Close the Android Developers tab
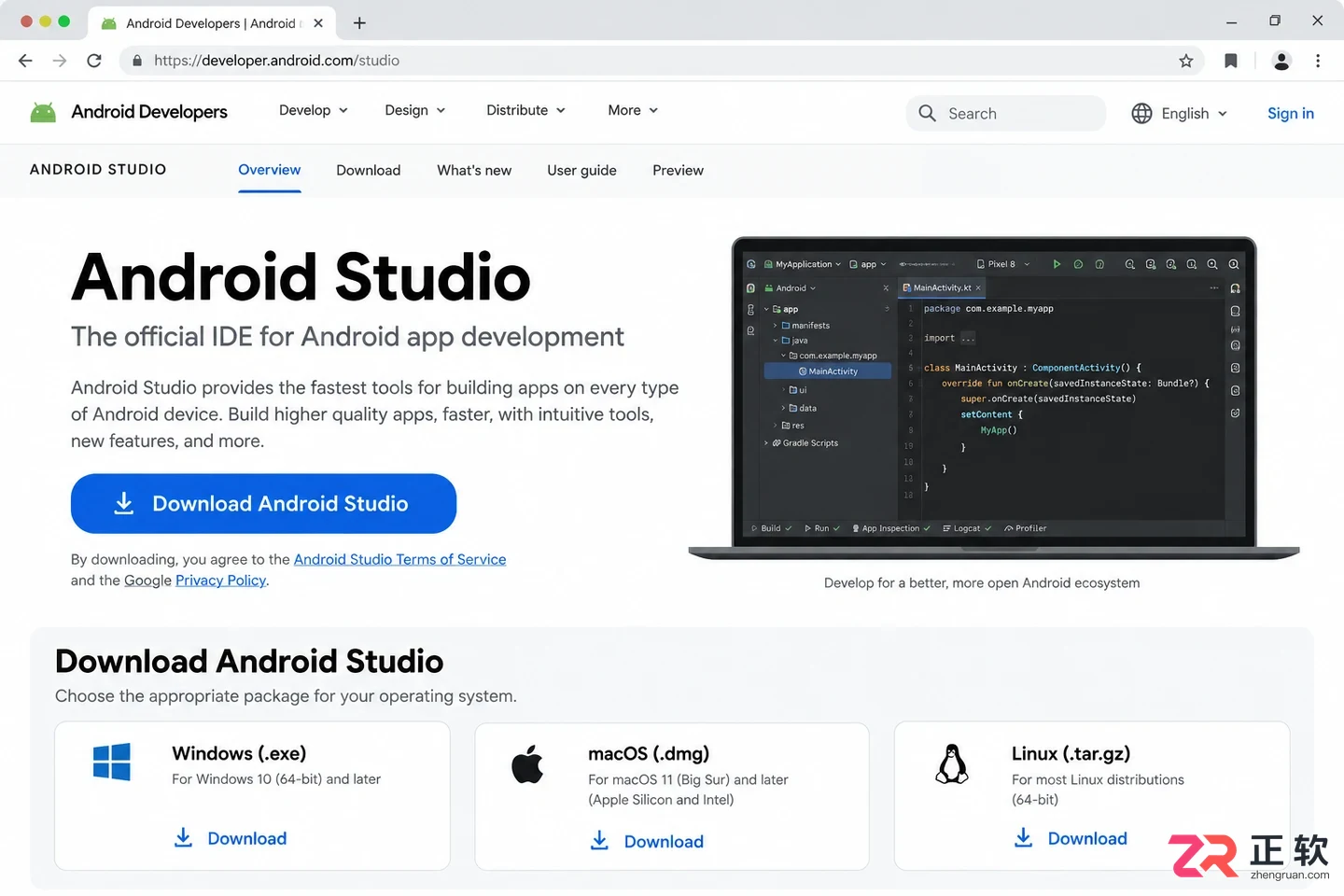The height and width of the screenshot is (896, 1344). click(318, 22)
